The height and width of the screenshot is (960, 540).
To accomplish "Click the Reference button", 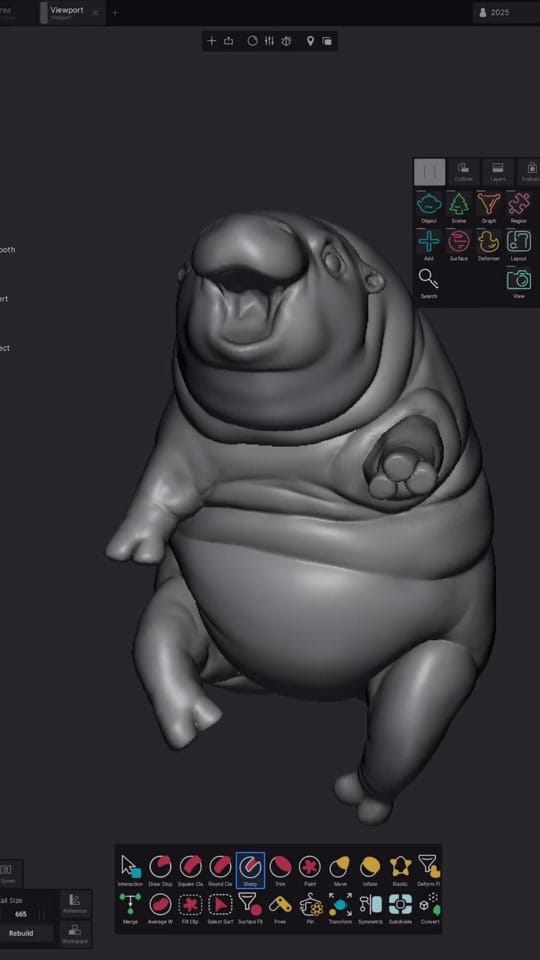I will pyautogui.click(x=75, y=904).
